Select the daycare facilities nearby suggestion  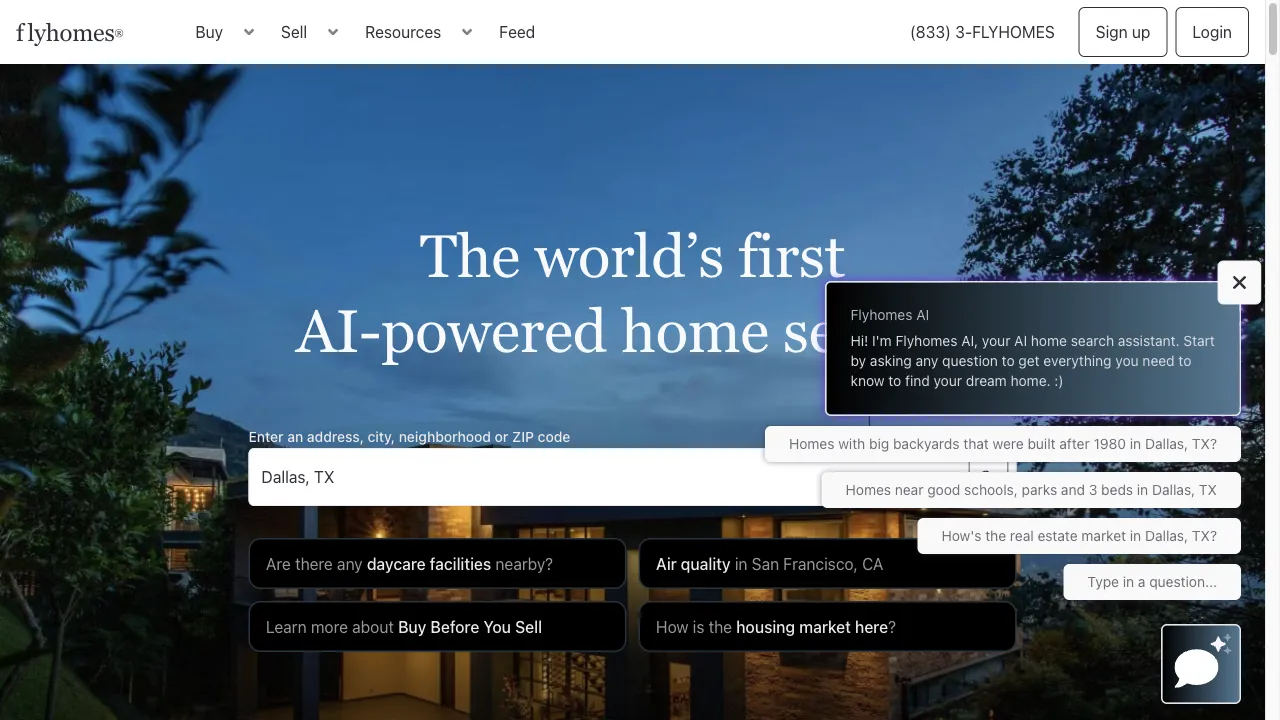[437, 564]
